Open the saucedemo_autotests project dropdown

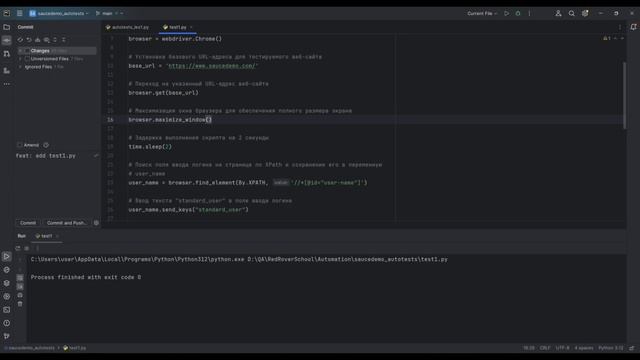click(x=59, y=13)
